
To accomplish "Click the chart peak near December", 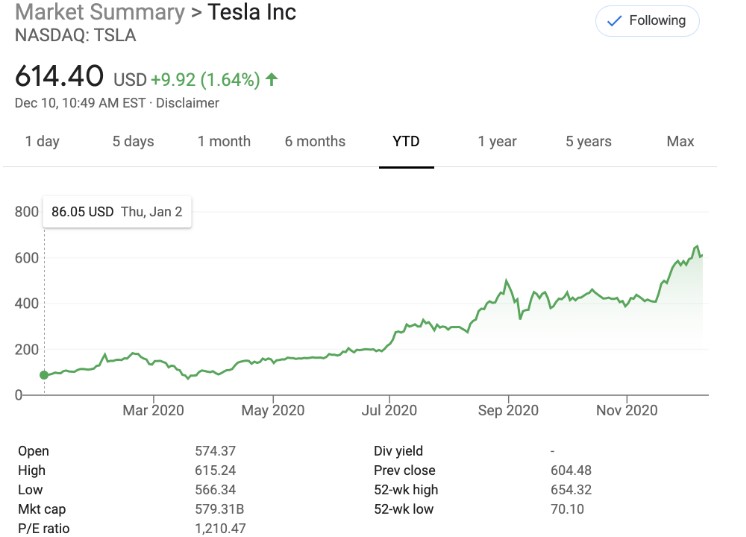I will click(697, 247).
